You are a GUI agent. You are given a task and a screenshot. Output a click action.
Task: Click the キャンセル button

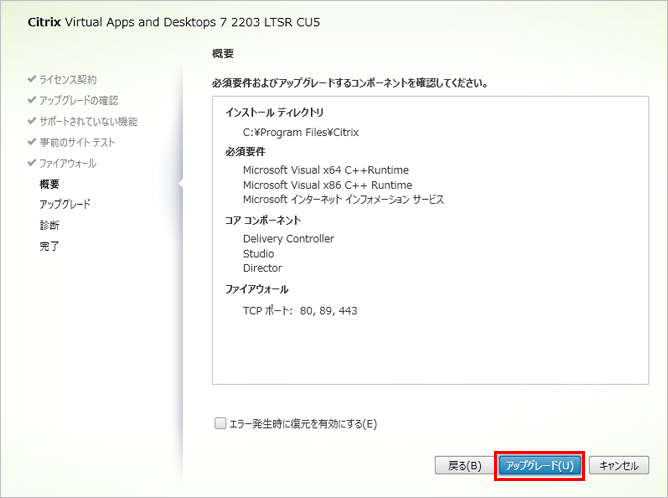pyautogui.click(x=619, y=466)
